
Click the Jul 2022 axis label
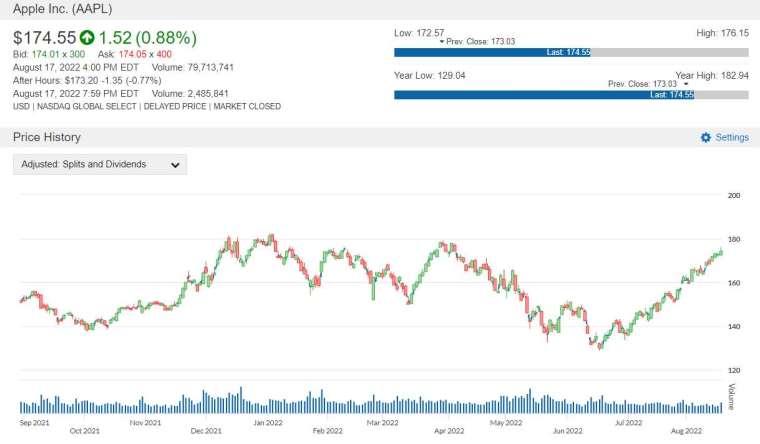pos(628,423)
